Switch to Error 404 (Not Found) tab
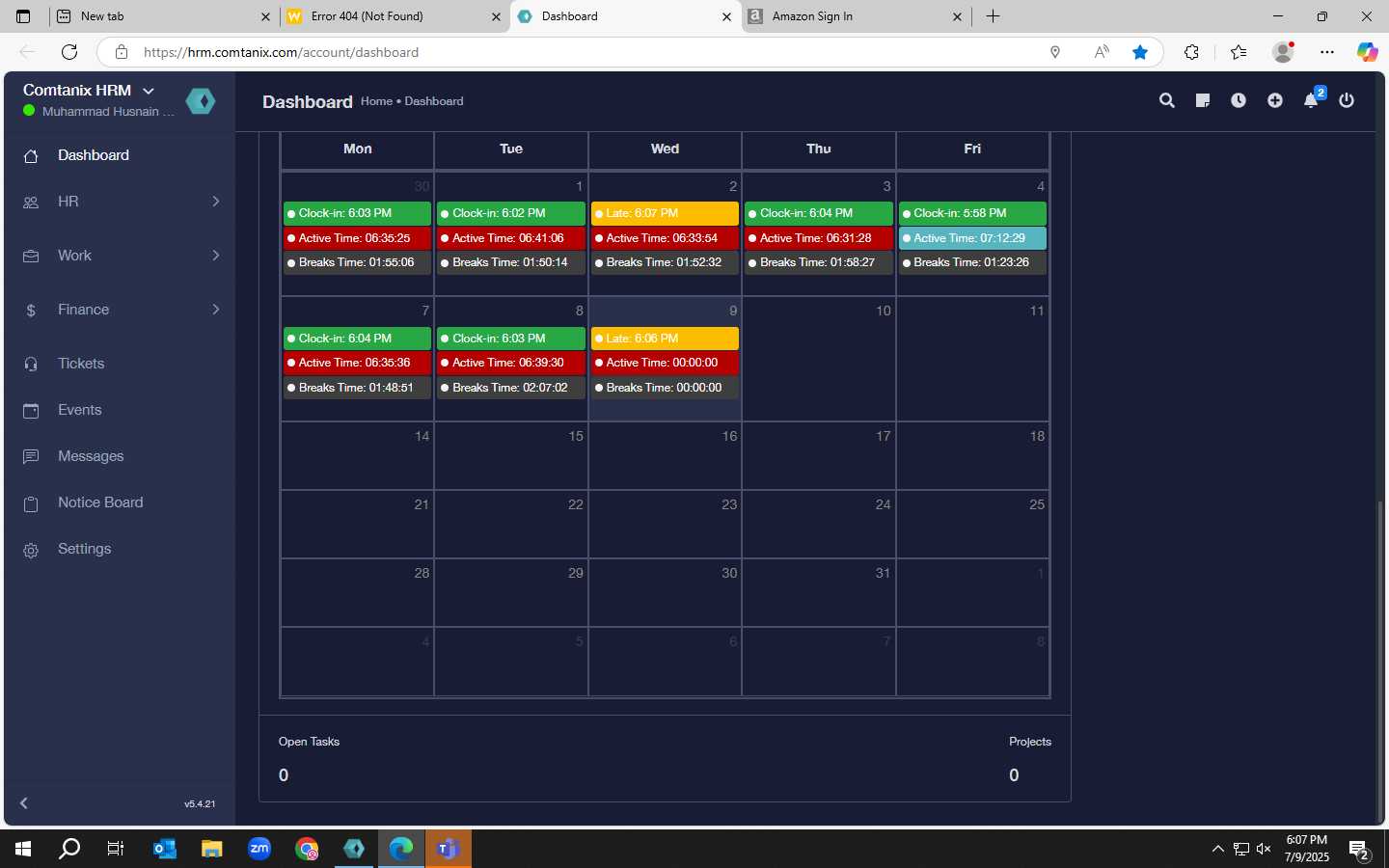The image size is (1389, 868). tap(394, 16)
